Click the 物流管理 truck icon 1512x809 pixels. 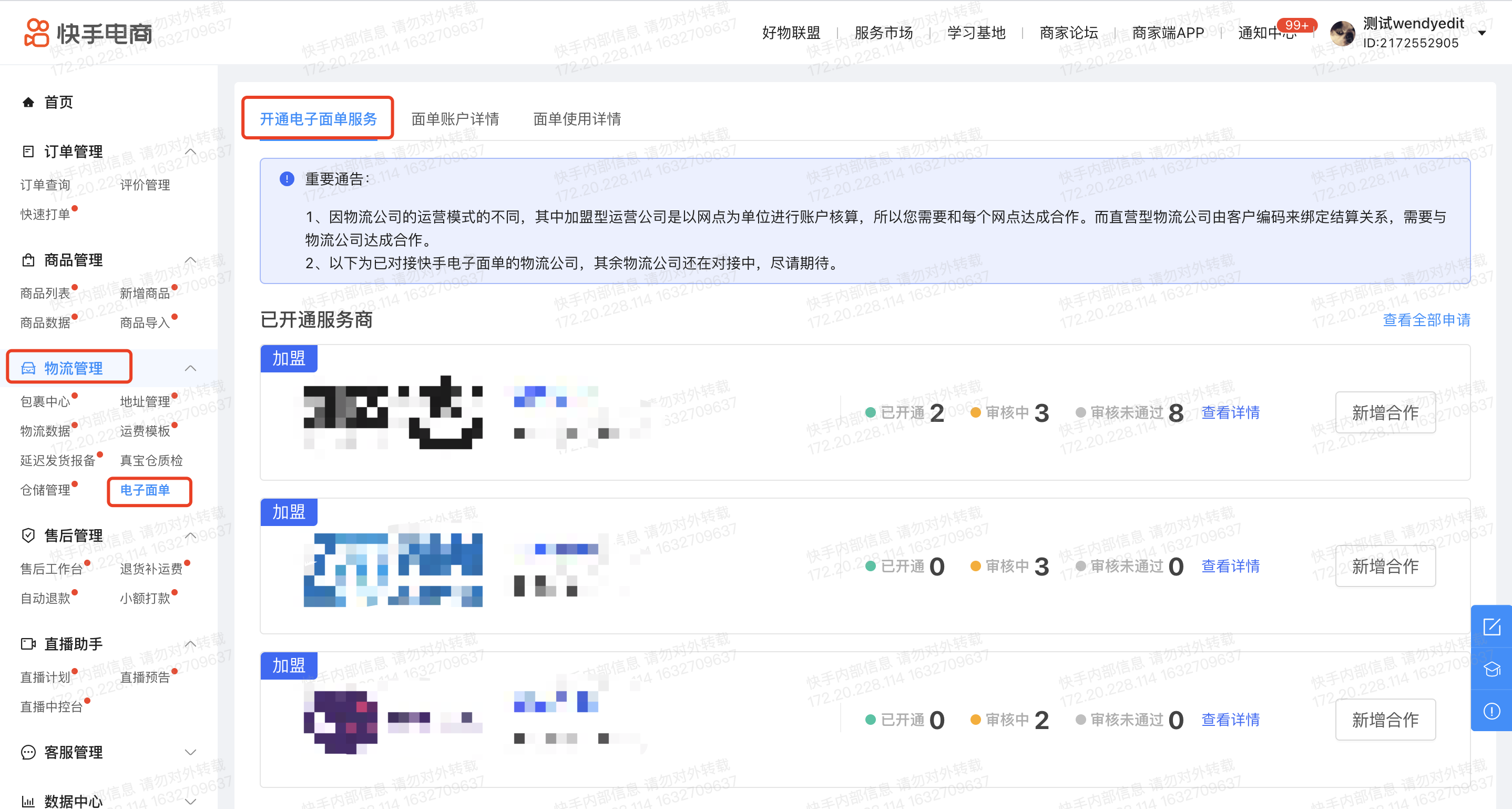point(28,368)
